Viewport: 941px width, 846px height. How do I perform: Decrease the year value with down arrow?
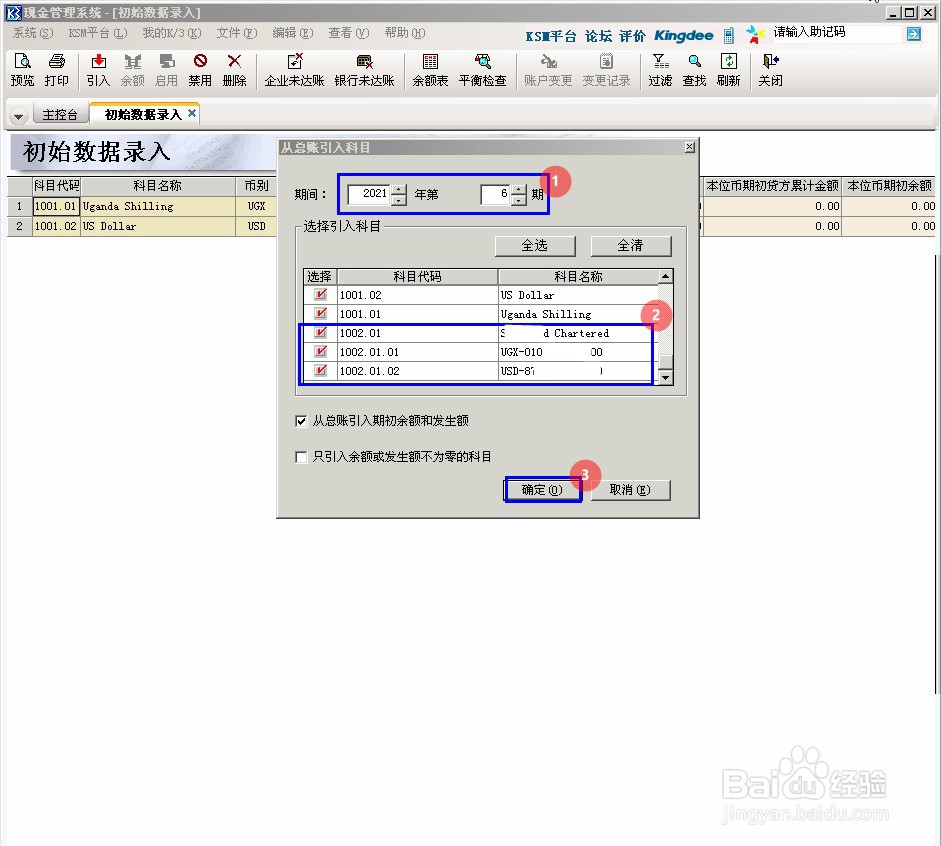click(398, 200)
